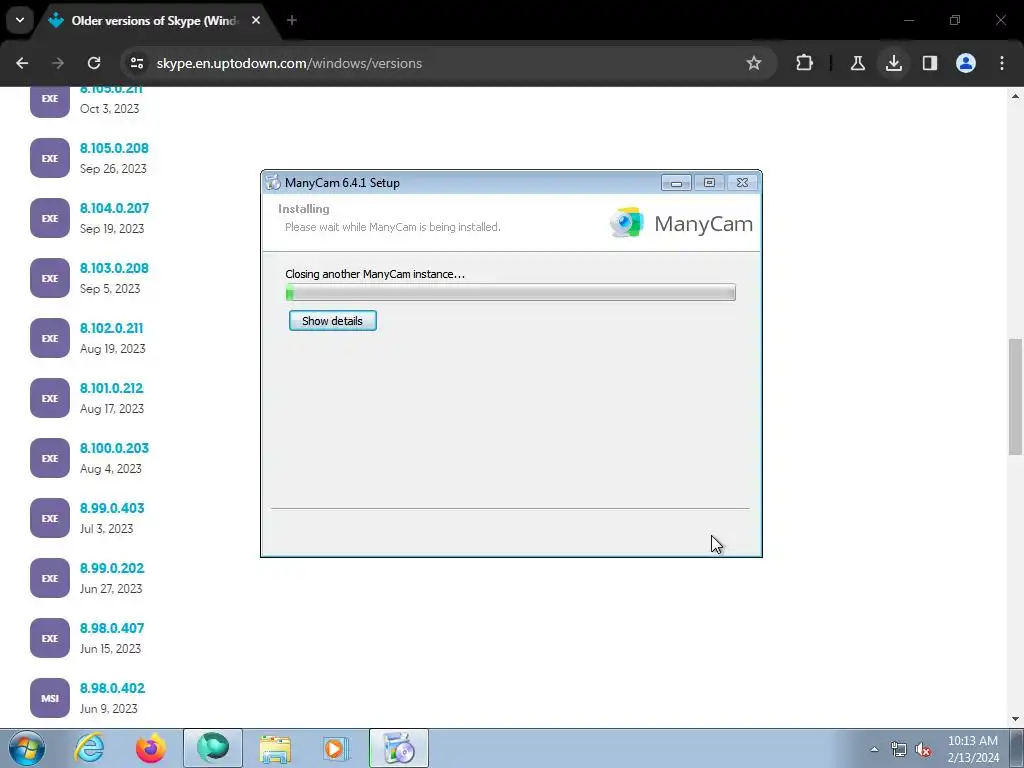The height and width of the screenshot is (768, 1024).
Task: Click EXE icon for version 8.105.0.208
Action: point(50,158)
